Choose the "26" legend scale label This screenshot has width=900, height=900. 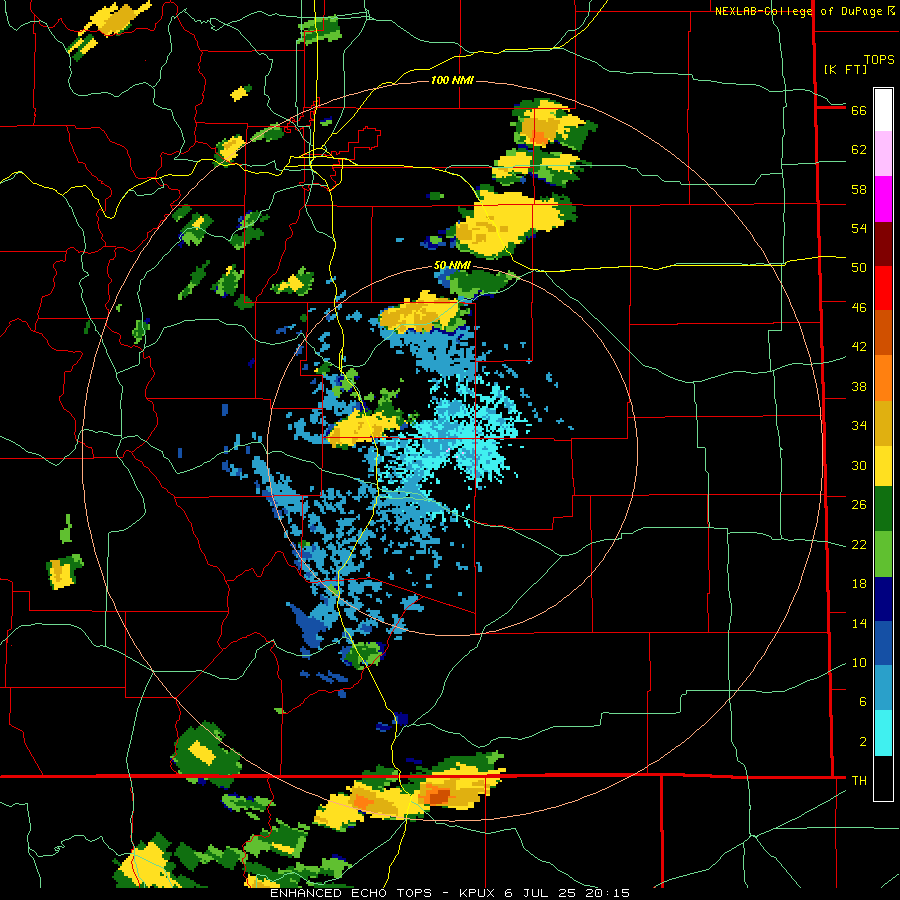click(859, 505)
